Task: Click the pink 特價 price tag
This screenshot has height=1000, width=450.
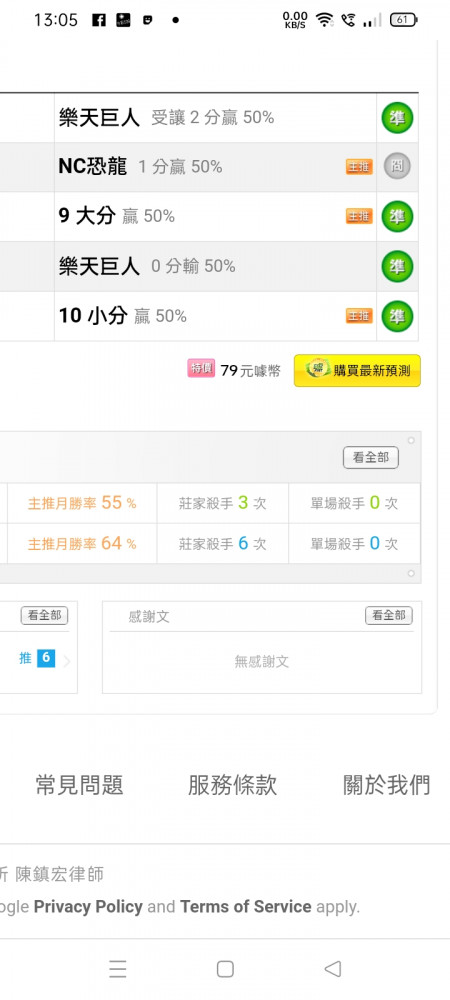Action: click(x=201, y=369)
